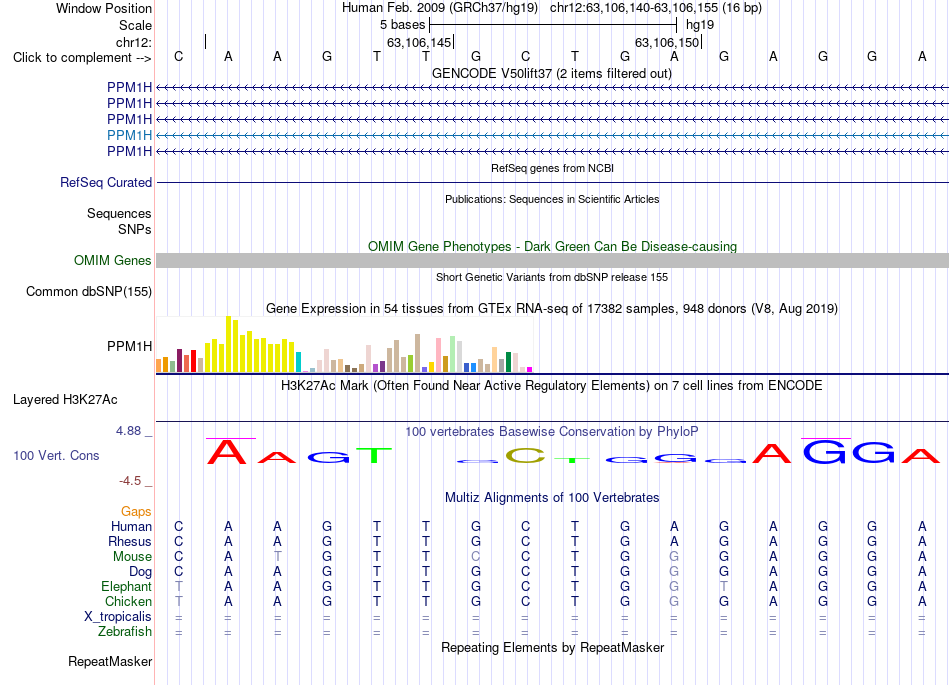The width and height of the screenshot is (950, 685).
Task: Select the Human row label in Multiz alignment
Action: point(131,526)
